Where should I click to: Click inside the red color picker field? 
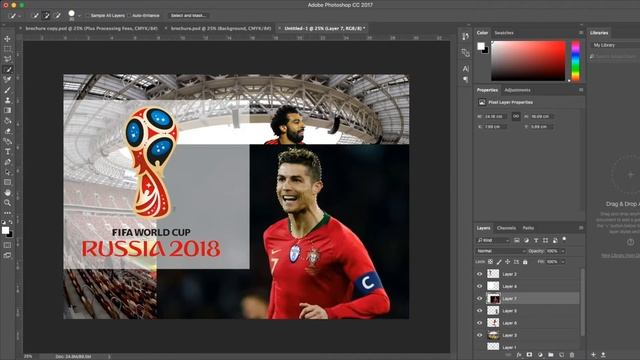tap(528, 60)
